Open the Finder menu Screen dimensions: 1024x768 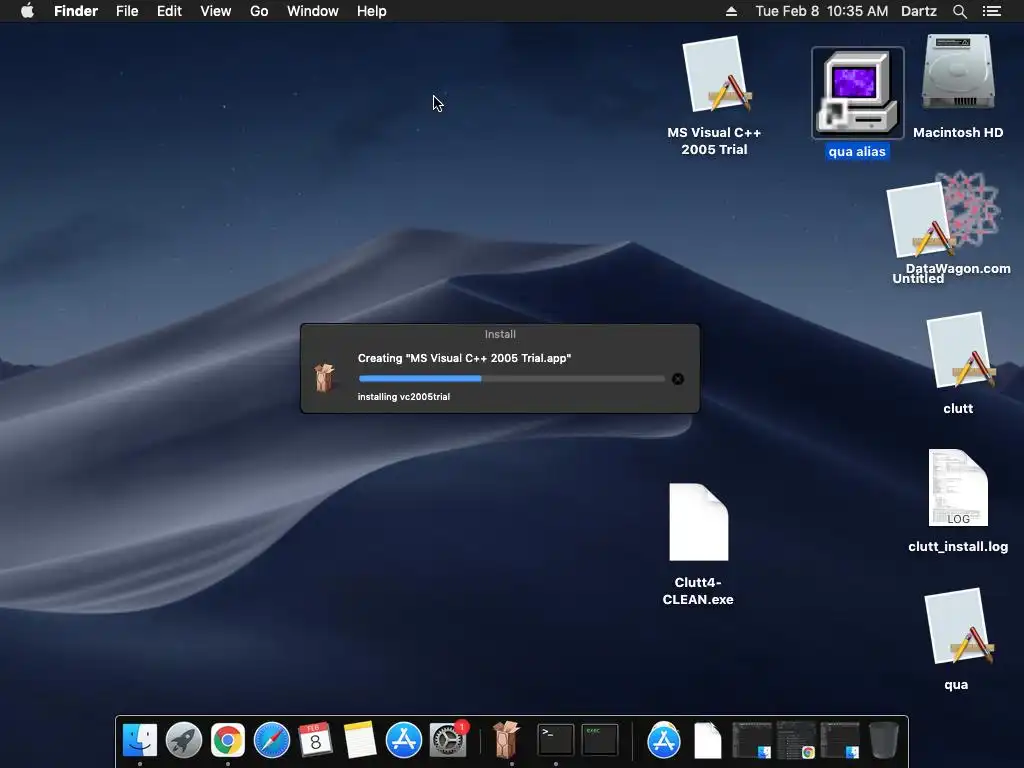pyautogui.click(x=76, y=11)
